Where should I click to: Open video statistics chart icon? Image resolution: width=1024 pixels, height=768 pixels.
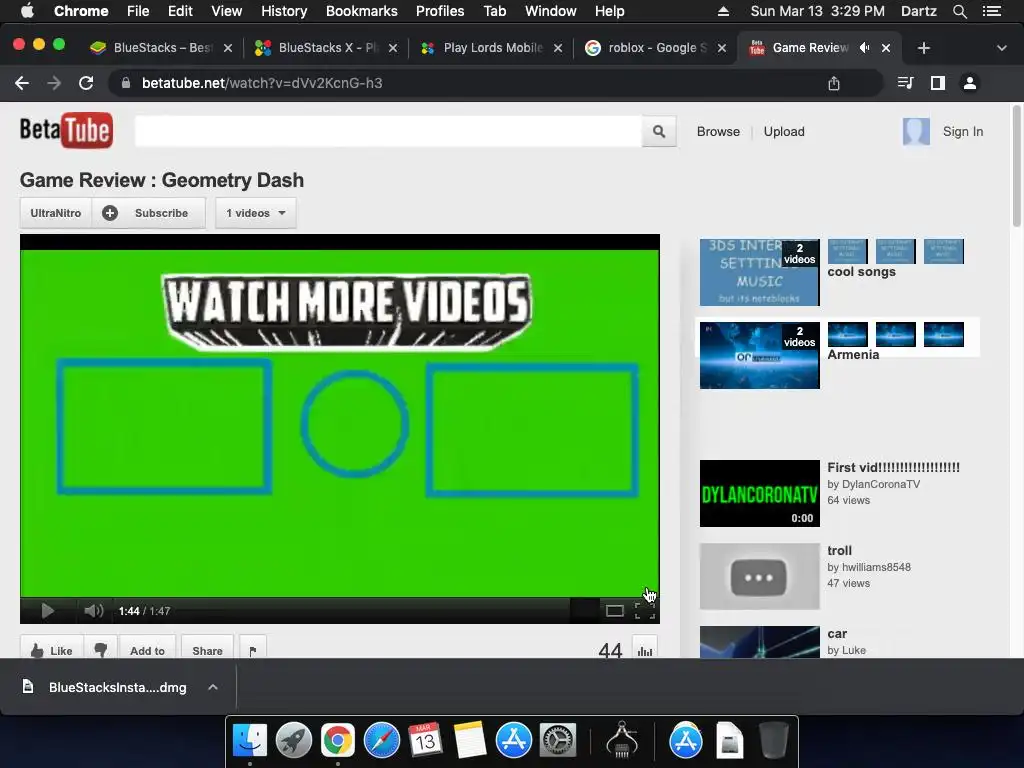pos(645,650)
